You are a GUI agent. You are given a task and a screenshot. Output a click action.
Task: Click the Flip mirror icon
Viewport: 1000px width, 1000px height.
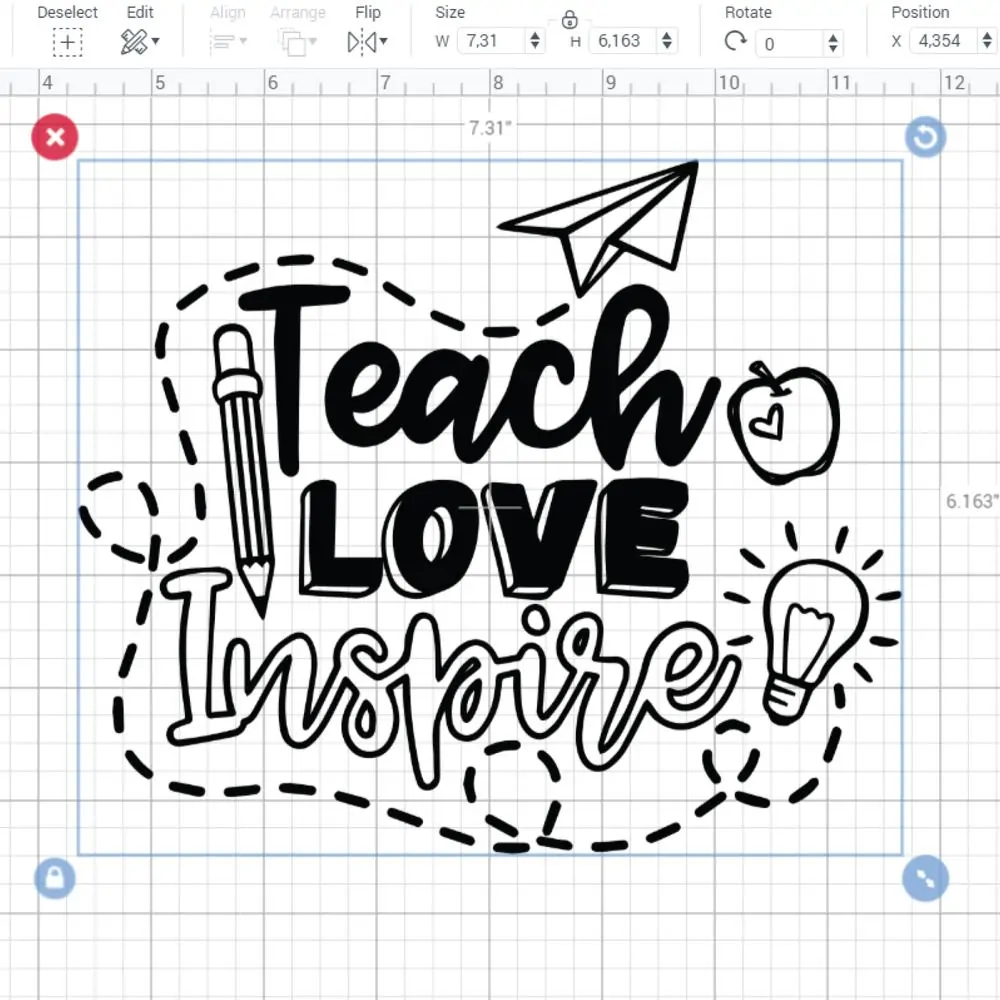tap(362, 42)
